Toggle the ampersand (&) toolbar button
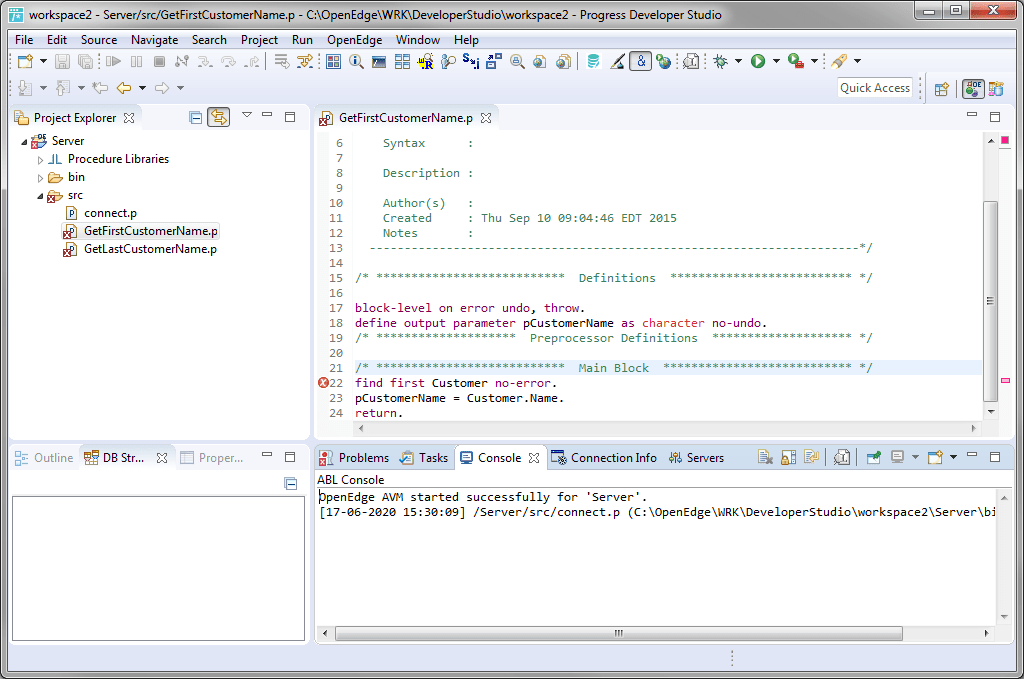The width and height of the screenshot is (1024, 679). [641, 61]
